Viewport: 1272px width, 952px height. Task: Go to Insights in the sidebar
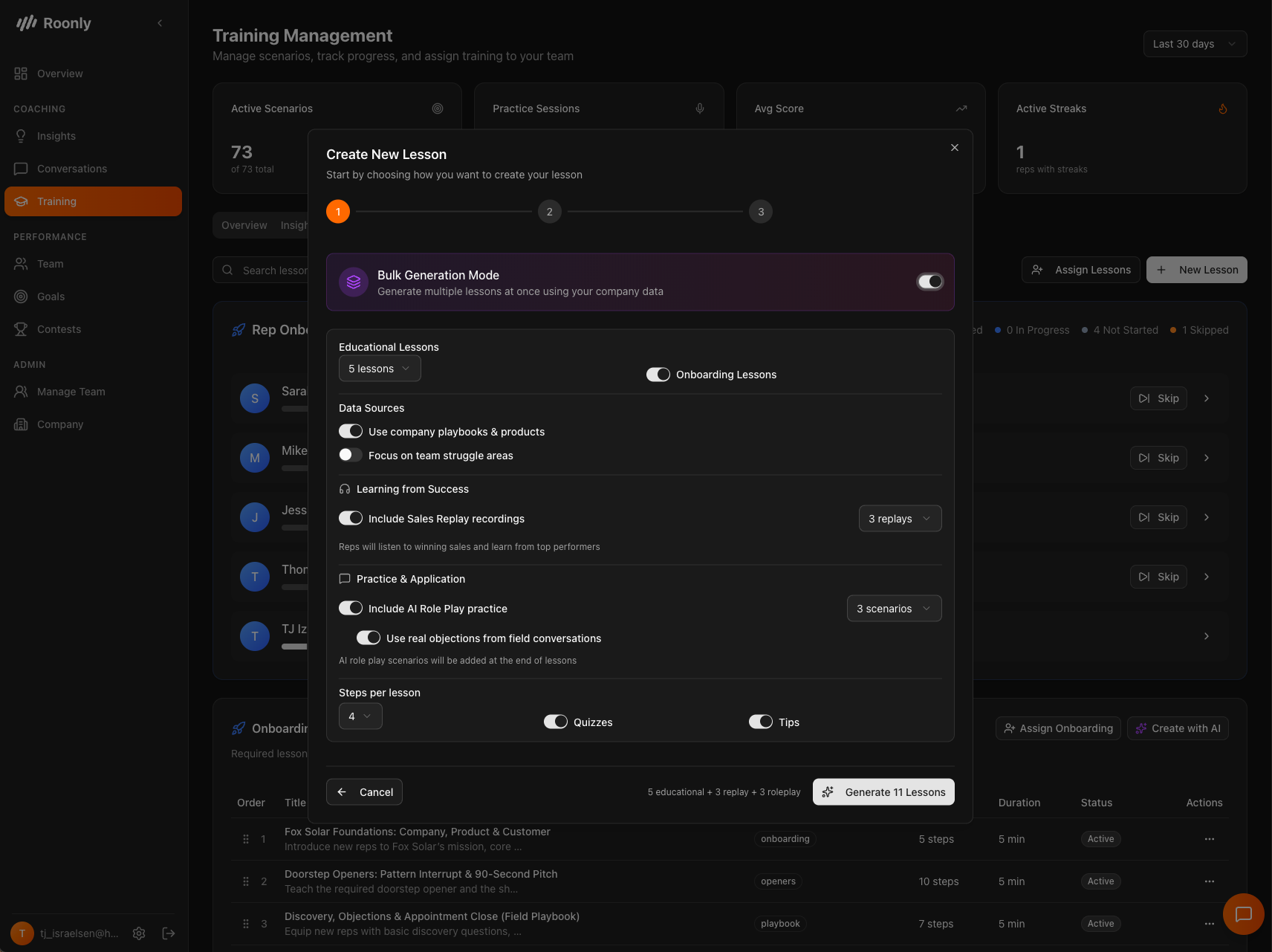(x=56, y=136)
